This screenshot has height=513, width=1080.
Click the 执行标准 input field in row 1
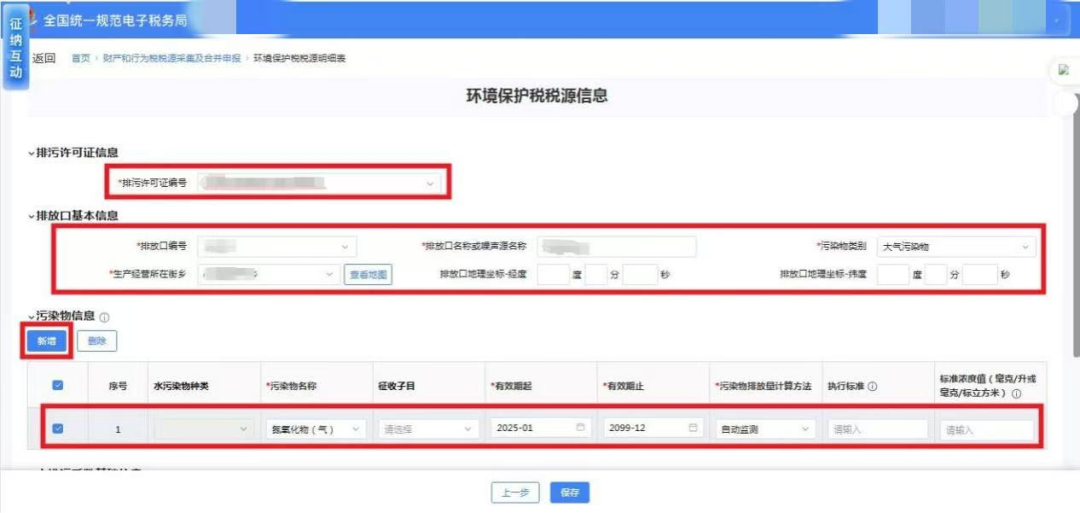pos(875,428)
